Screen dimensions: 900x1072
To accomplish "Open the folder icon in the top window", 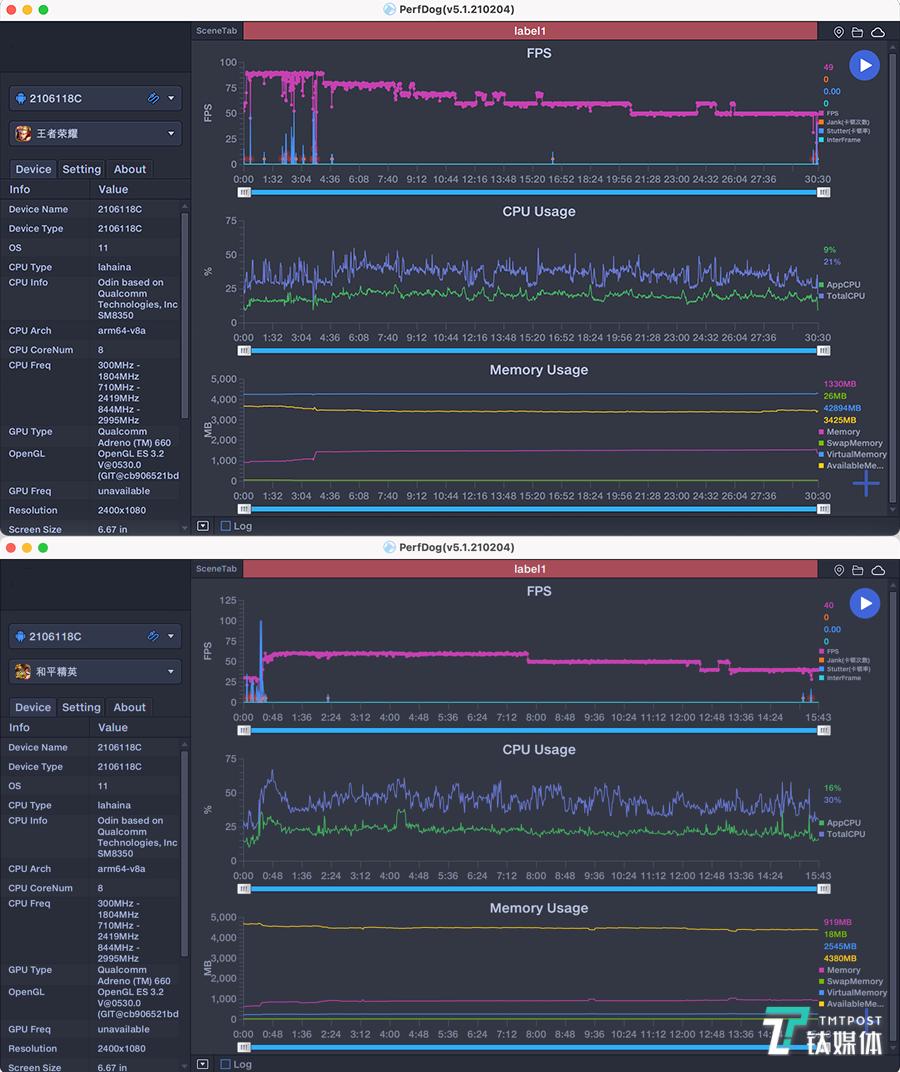I will [x=858, y=32].
